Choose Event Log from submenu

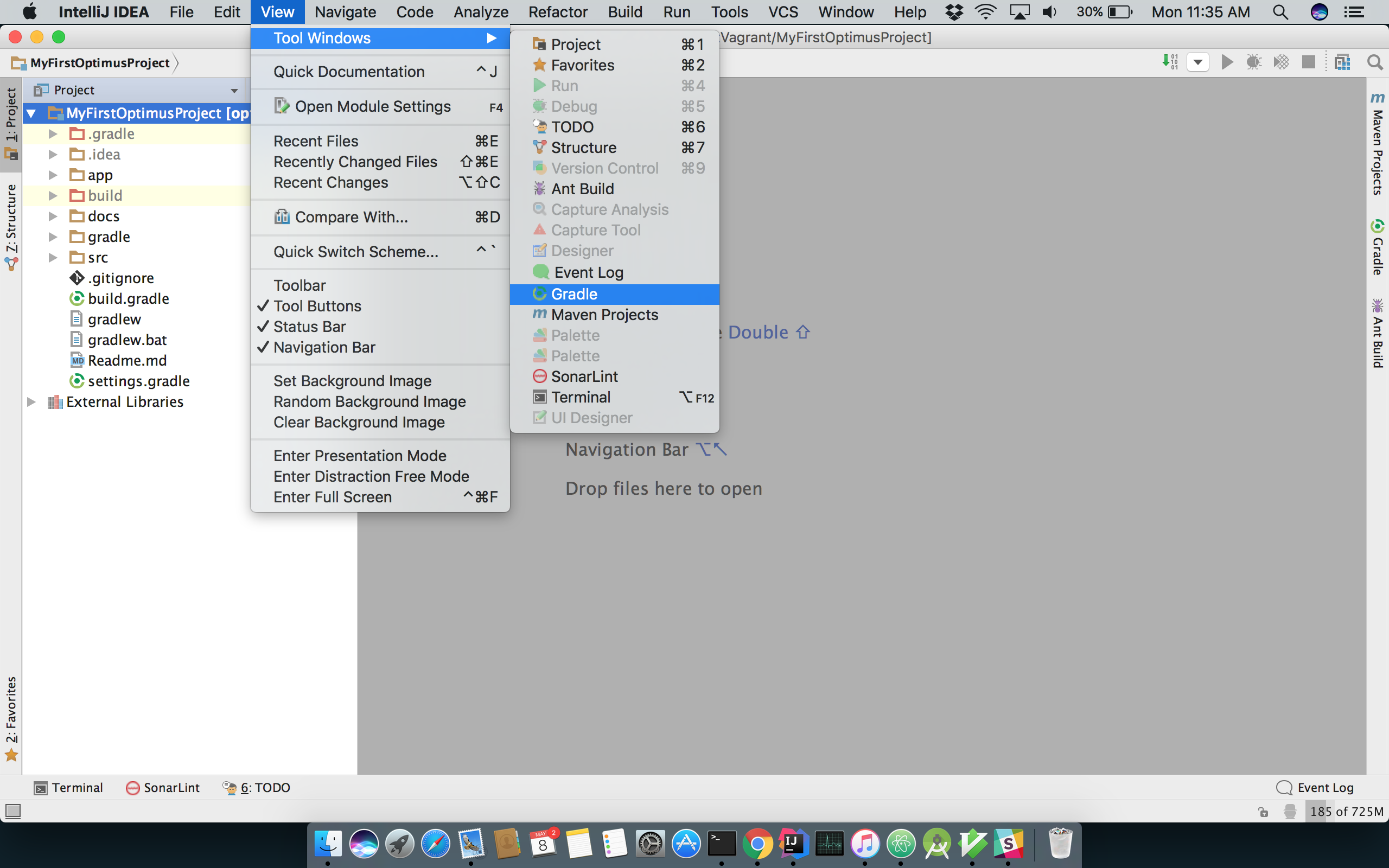614,272
